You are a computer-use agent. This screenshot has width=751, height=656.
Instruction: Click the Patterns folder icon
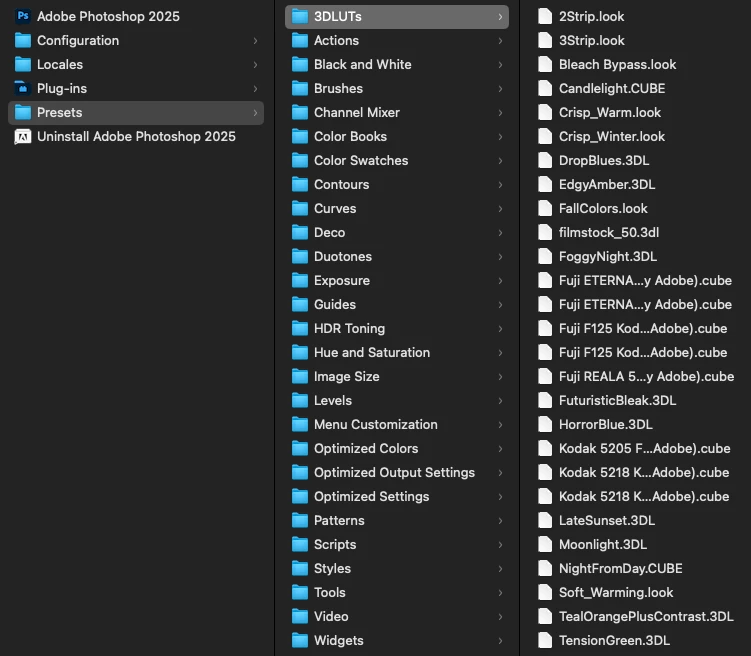click(300, 520)
